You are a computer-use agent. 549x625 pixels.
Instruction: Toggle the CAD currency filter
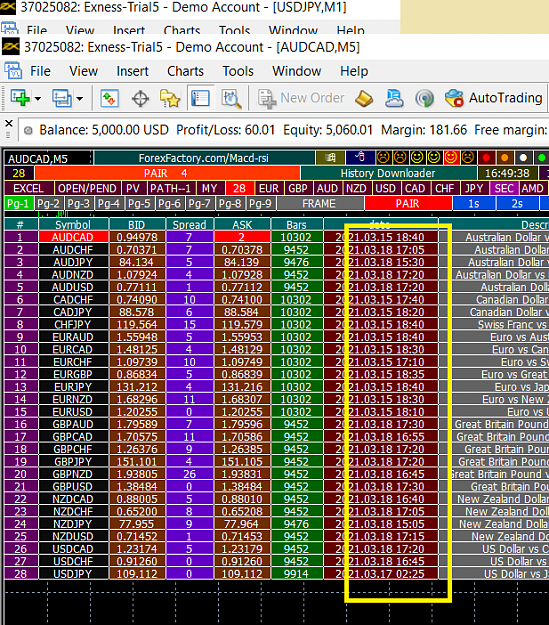pos(415,188)
